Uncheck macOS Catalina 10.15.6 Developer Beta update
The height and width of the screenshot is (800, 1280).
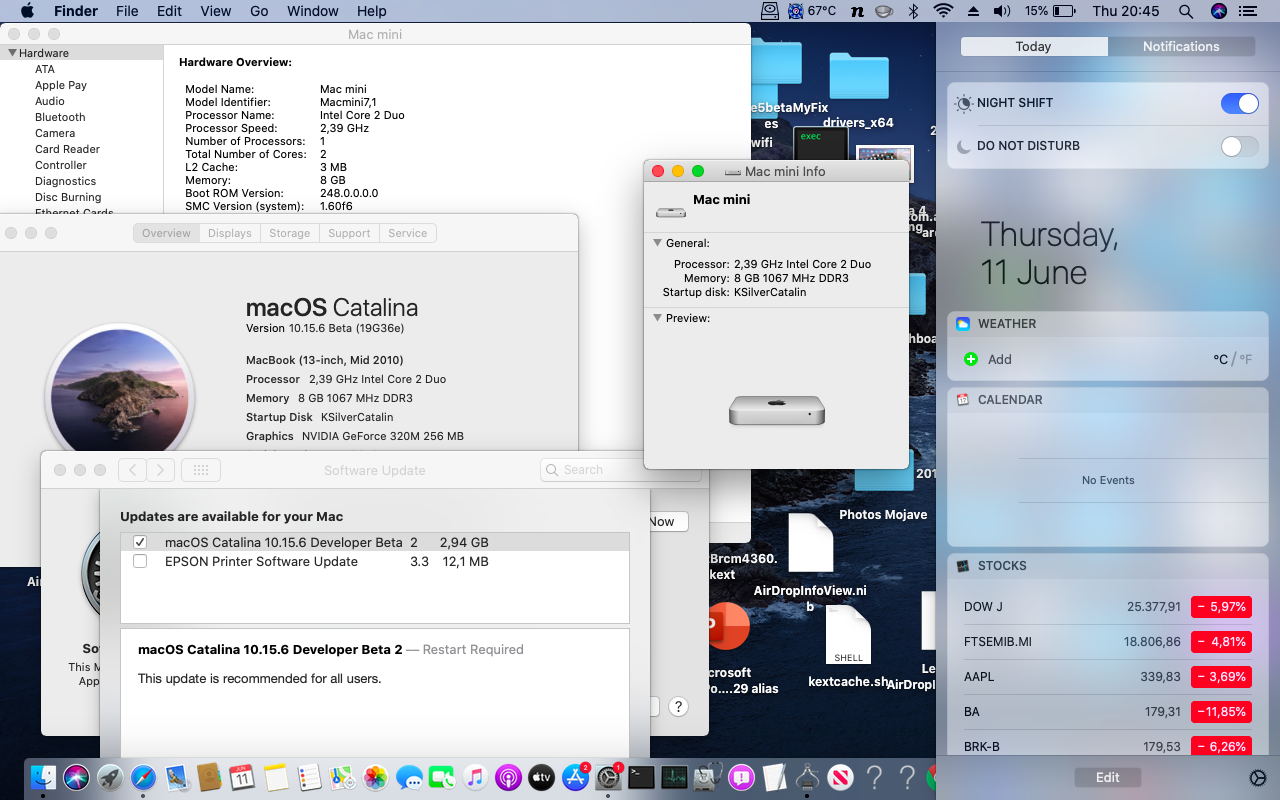(x=140, y=542)
